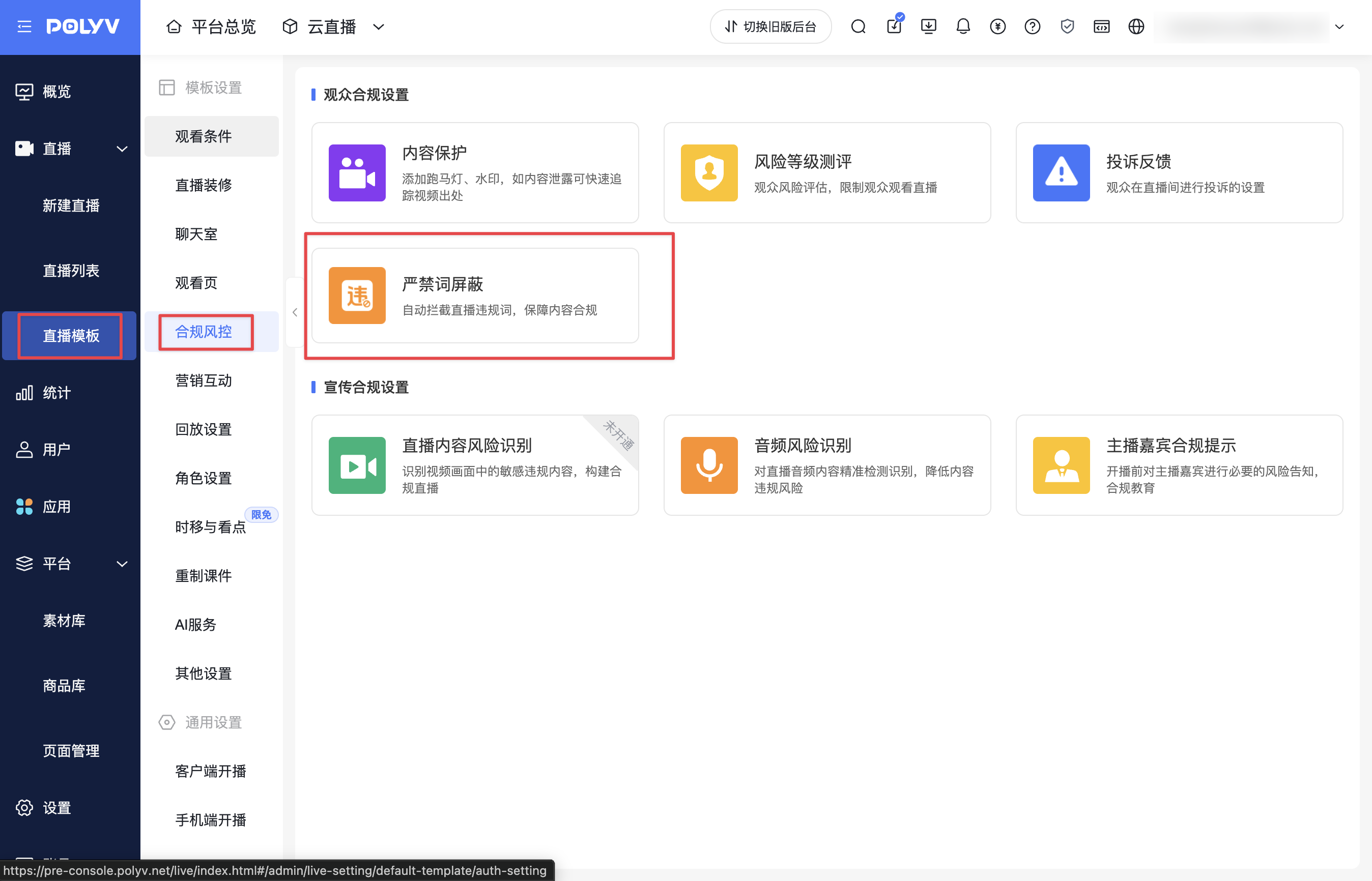This screenshot has width=1372, height=881.
Task: Open the download center icon
Action: (928, 26)
